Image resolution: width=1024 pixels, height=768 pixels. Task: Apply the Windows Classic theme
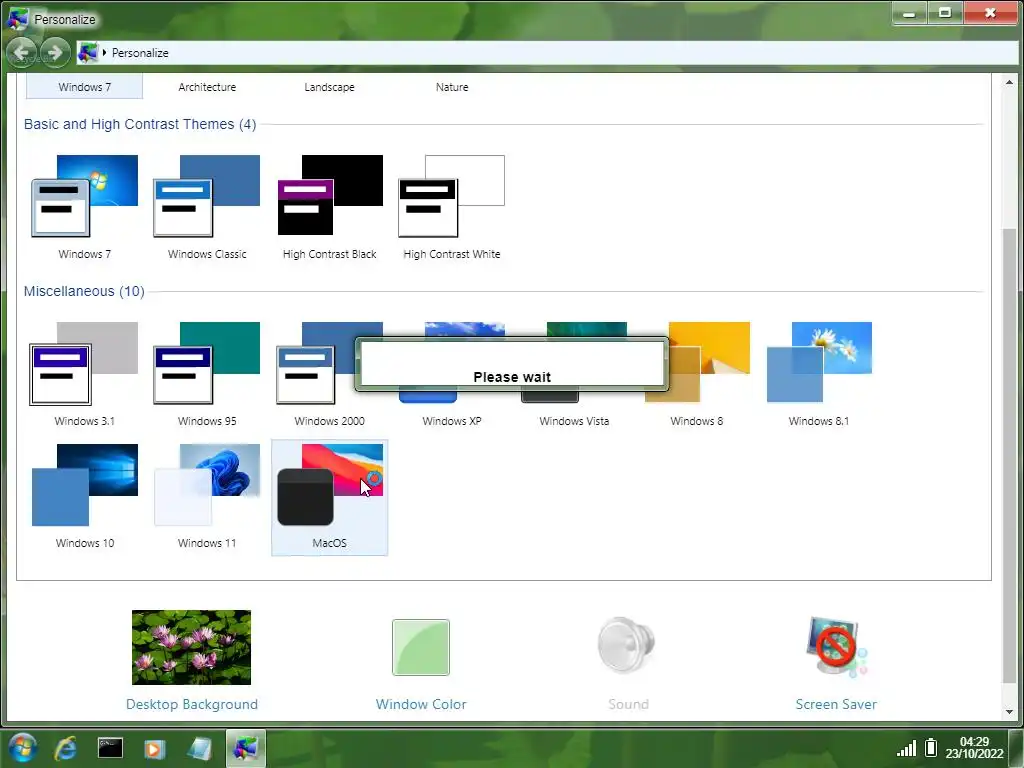pyautogui.click(x=207, y=196)
